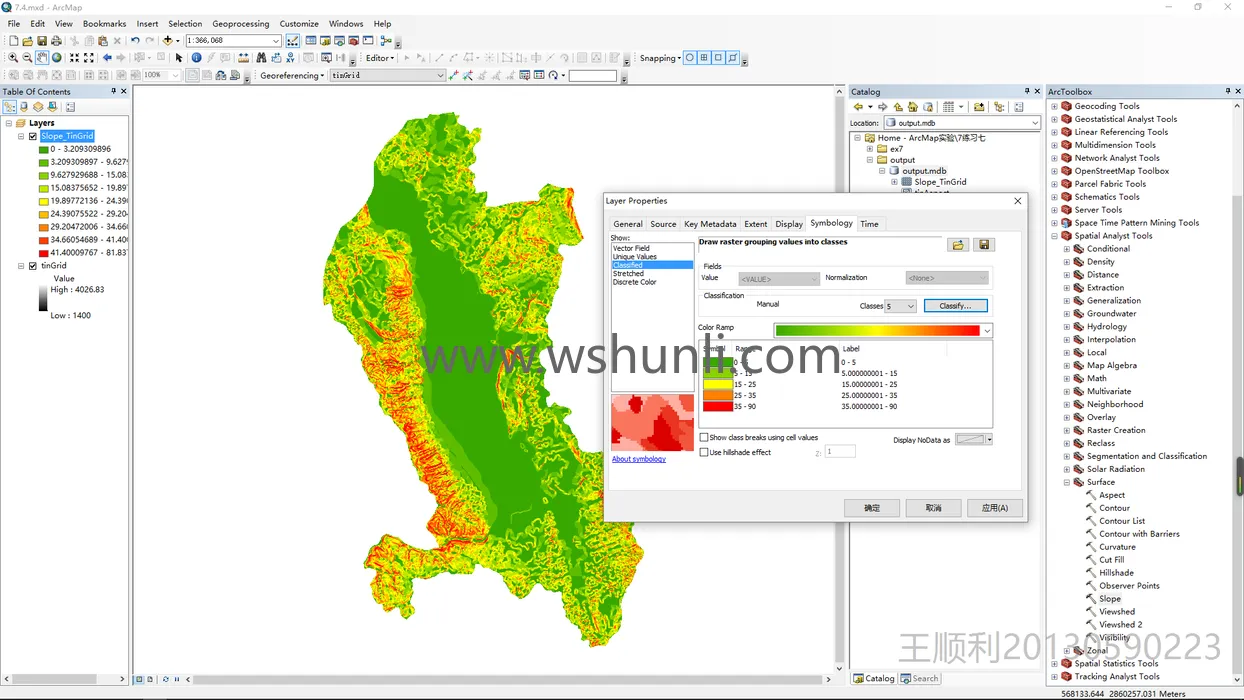Switch TOC to List By Selection

52,107
